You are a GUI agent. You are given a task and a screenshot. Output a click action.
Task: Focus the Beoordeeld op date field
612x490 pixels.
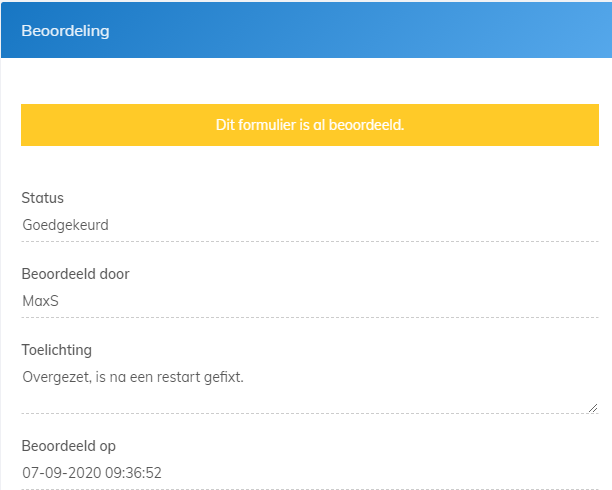pos(309,472)
